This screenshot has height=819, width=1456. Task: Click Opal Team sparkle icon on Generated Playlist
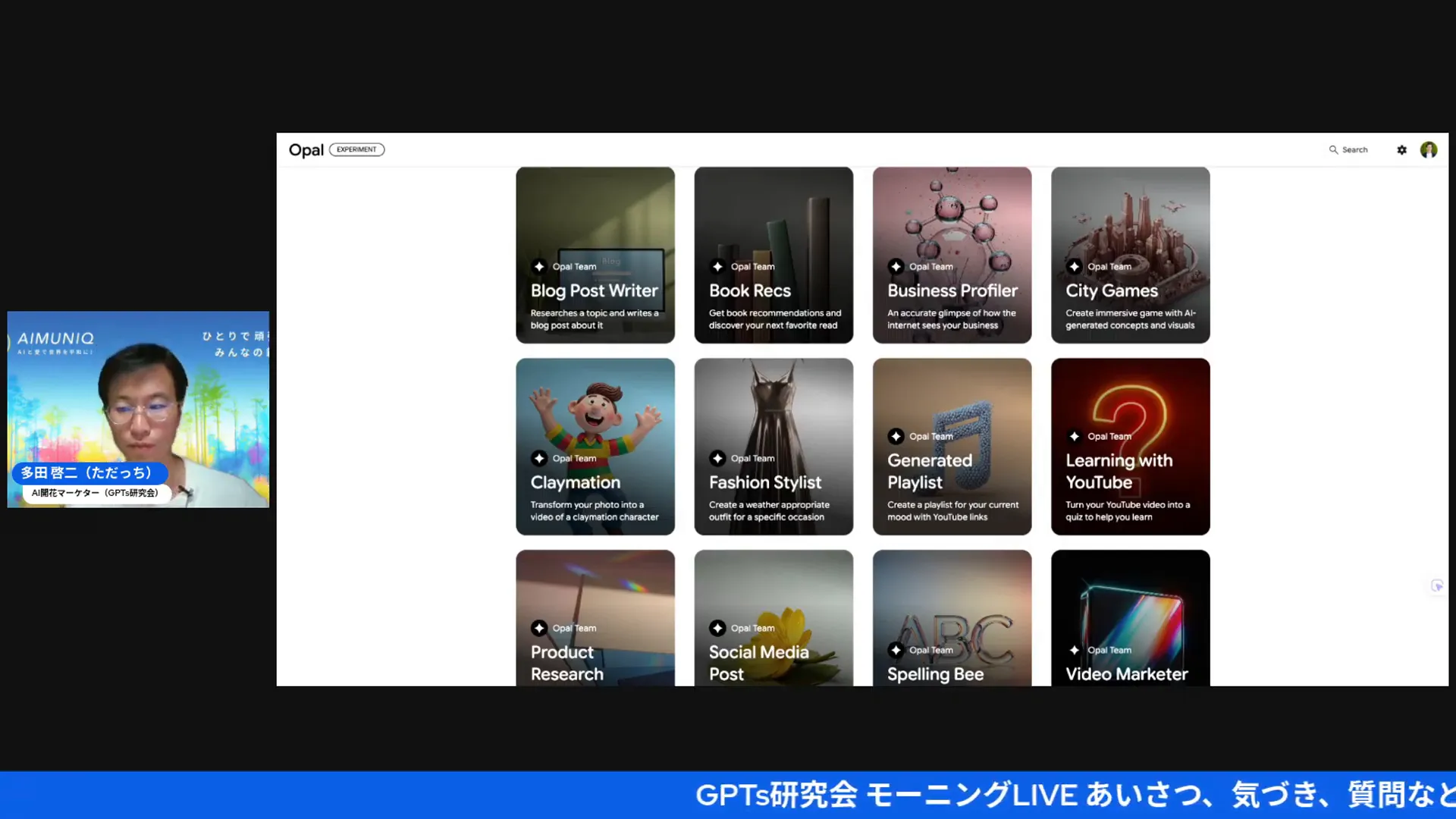tap(896, 436)
